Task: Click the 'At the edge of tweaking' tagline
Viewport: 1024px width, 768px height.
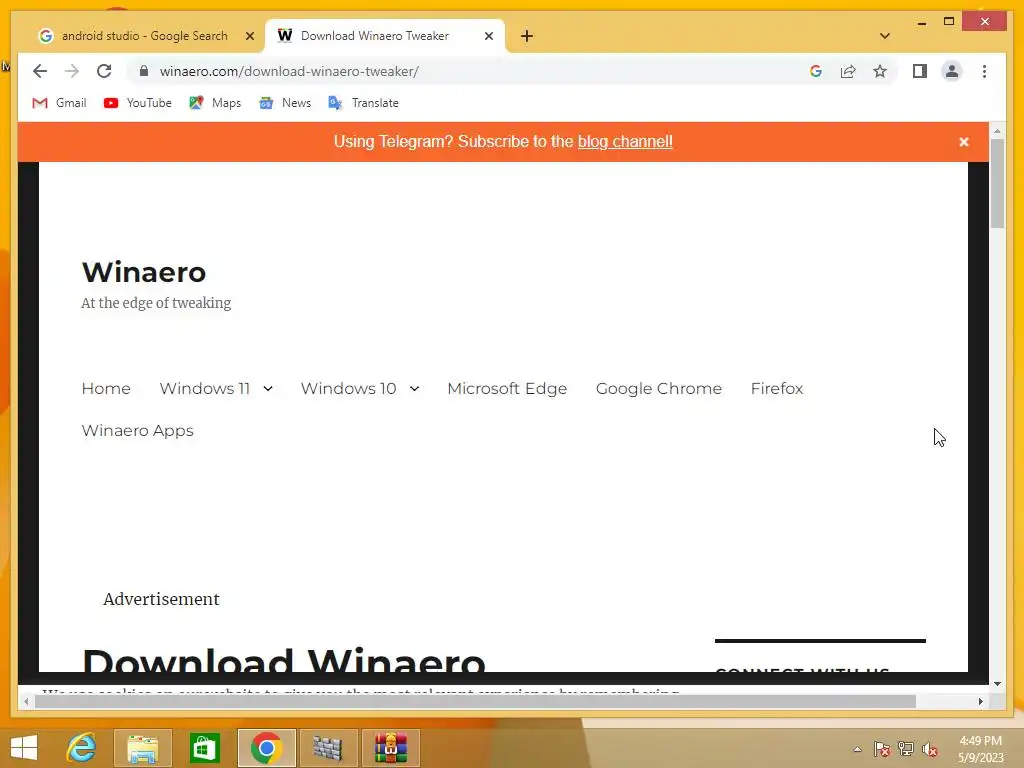Action: (x=156, y=303)
